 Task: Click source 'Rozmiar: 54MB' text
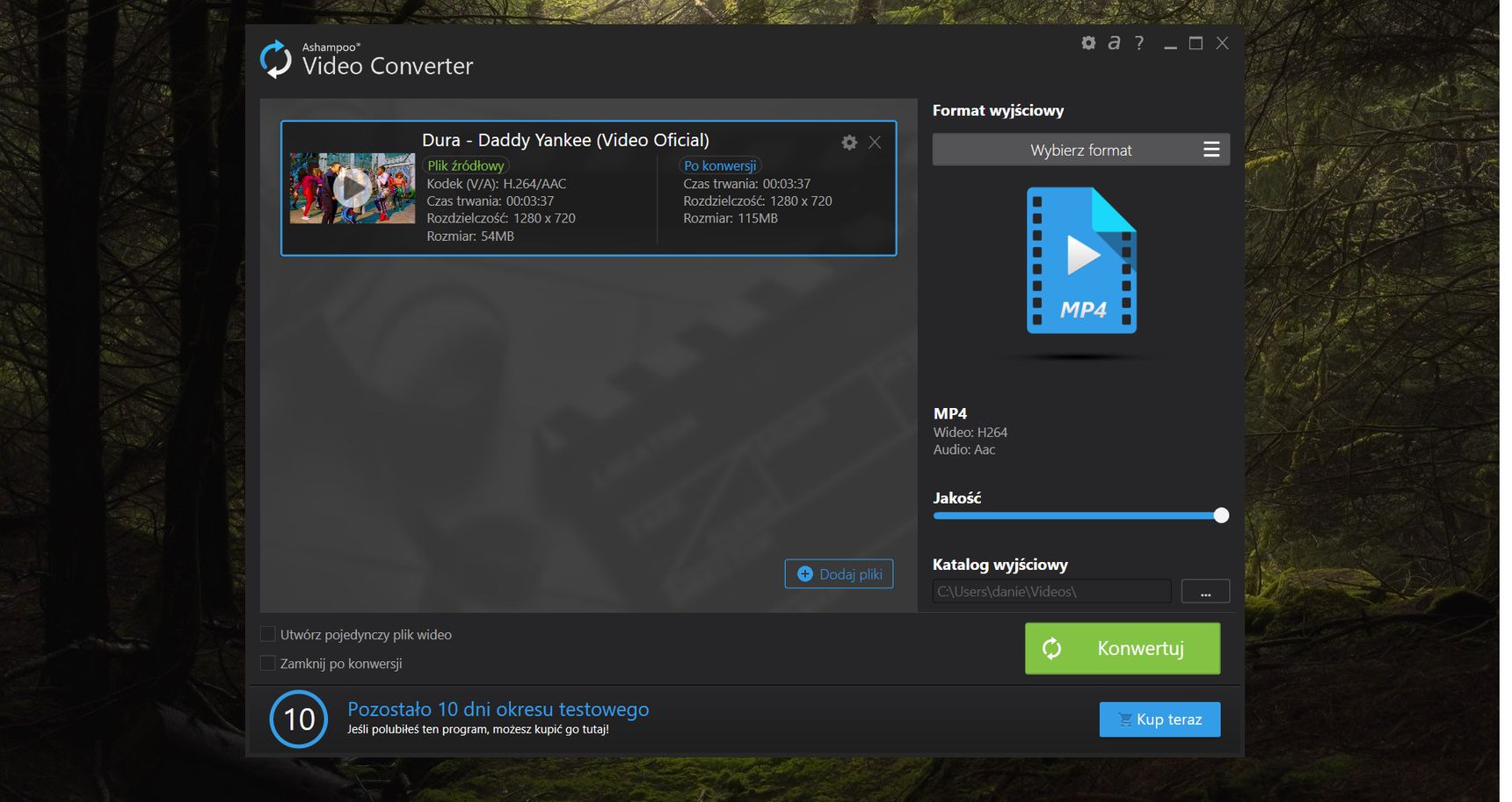click(470, 236)
